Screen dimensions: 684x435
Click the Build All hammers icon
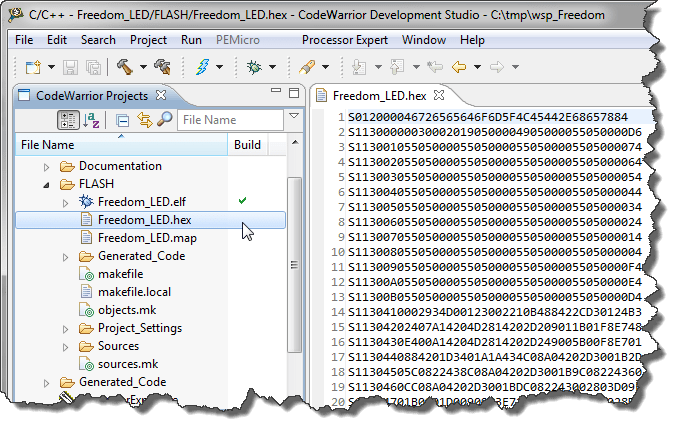(x=162, y=67)
